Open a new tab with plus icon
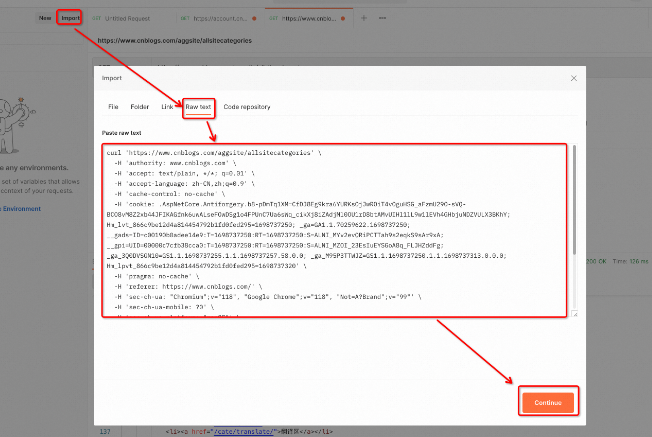Viewport: 652px width, 437px height. (363, 18)
